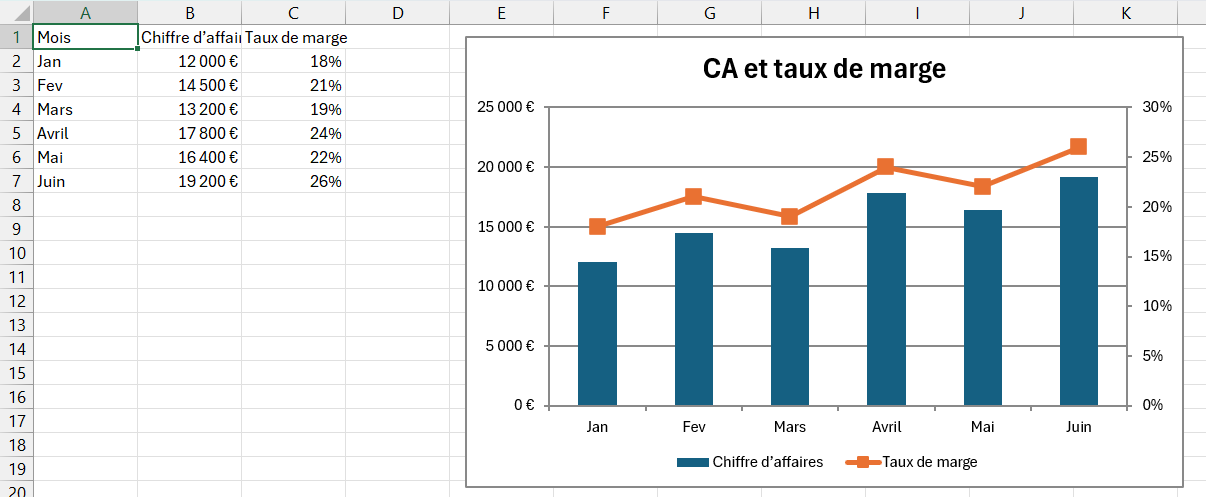The height and width of the screenshot is (497, 1206).
Task: Select row 12 header
Action: click(x=16, y=301)
